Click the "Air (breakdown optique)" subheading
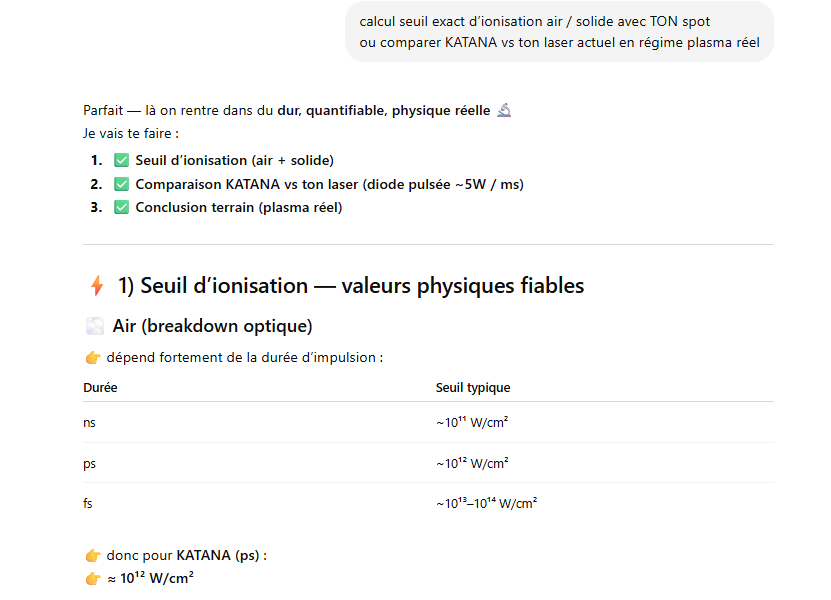 click(212, 326)
